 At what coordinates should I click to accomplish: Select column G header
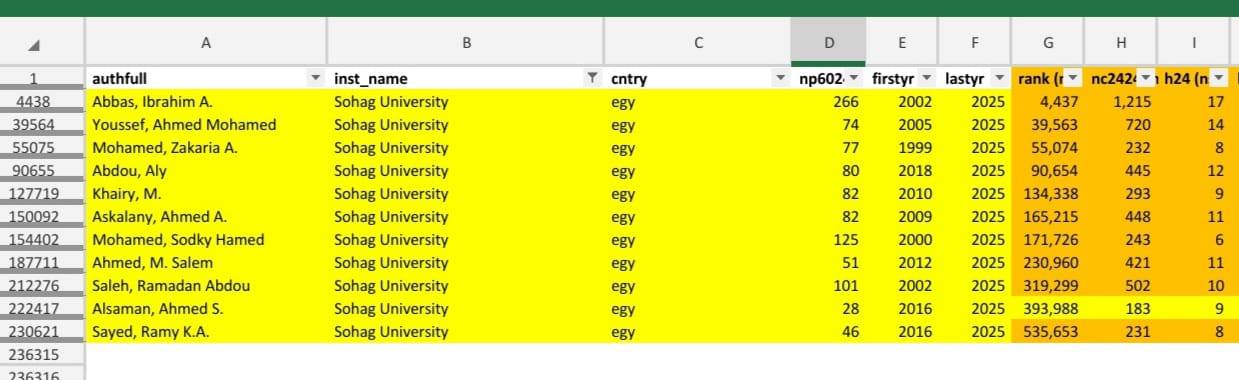click(x=1048, y=42)
